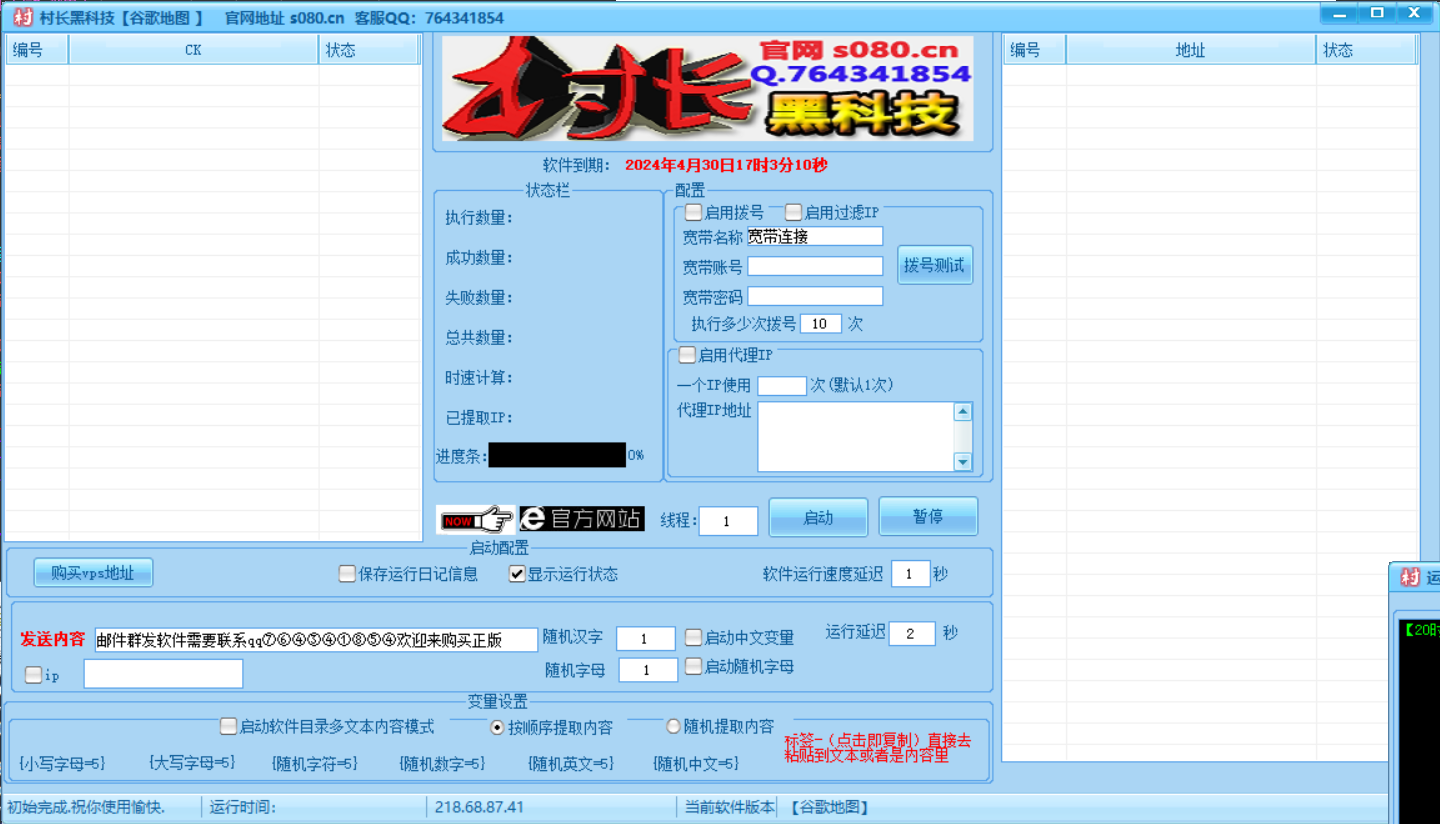The image size is (1440, 824).
Task: Select 按顺序提取内容 radio button
Action: (x=498, y=727)
